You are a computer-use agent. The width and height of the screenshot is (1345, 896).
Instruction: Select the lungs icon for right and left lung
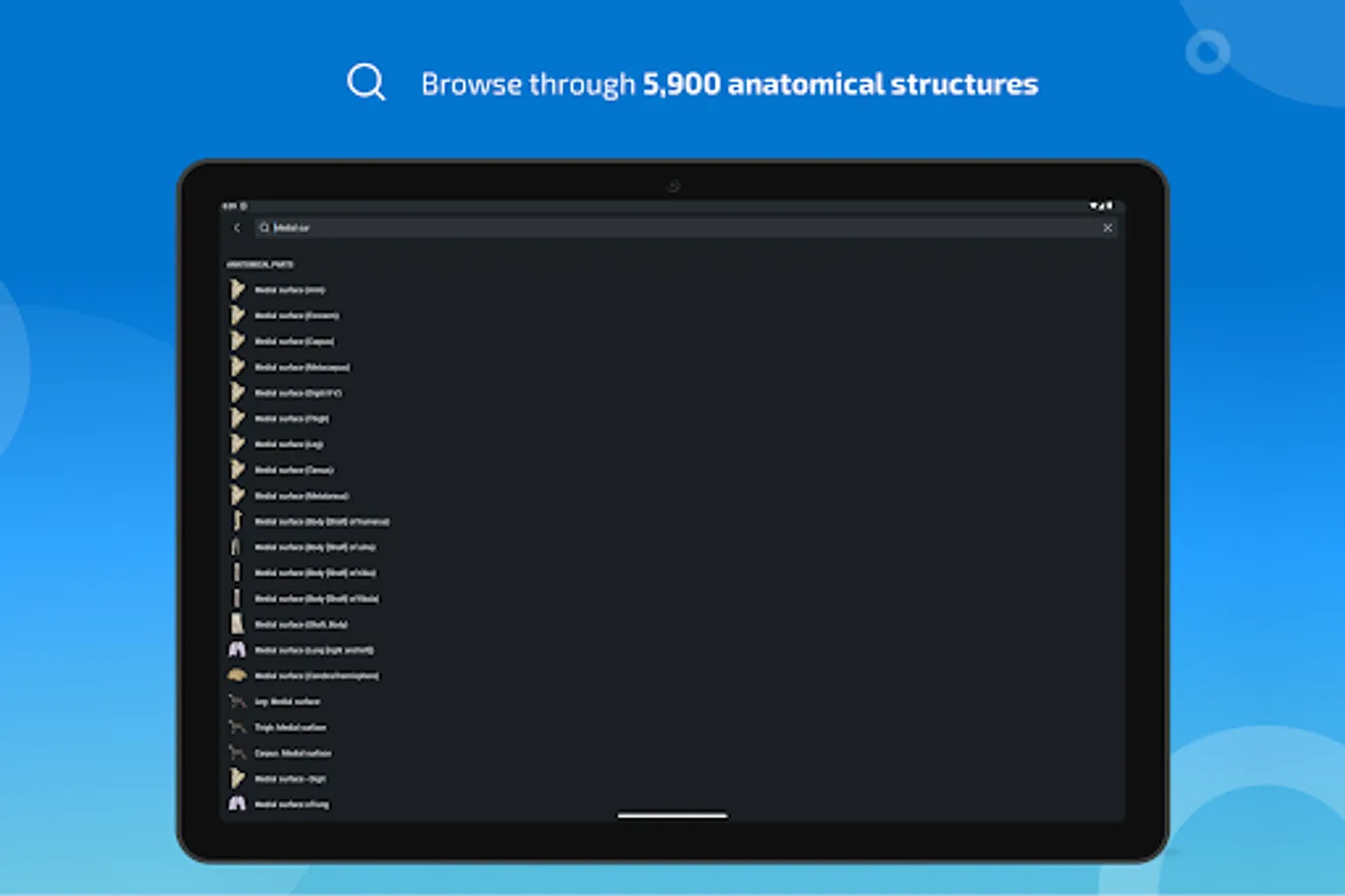237,650
